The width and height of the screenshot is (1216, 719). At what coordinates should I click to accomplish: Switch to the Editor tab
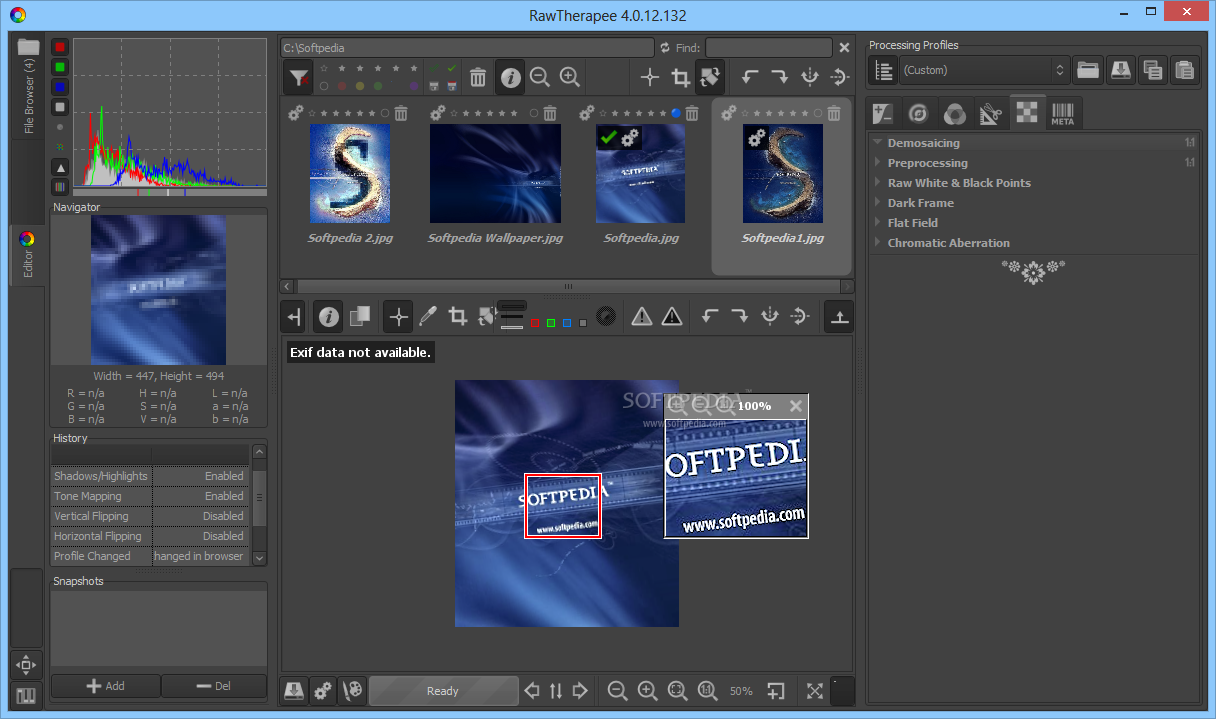tap(28, 255)
